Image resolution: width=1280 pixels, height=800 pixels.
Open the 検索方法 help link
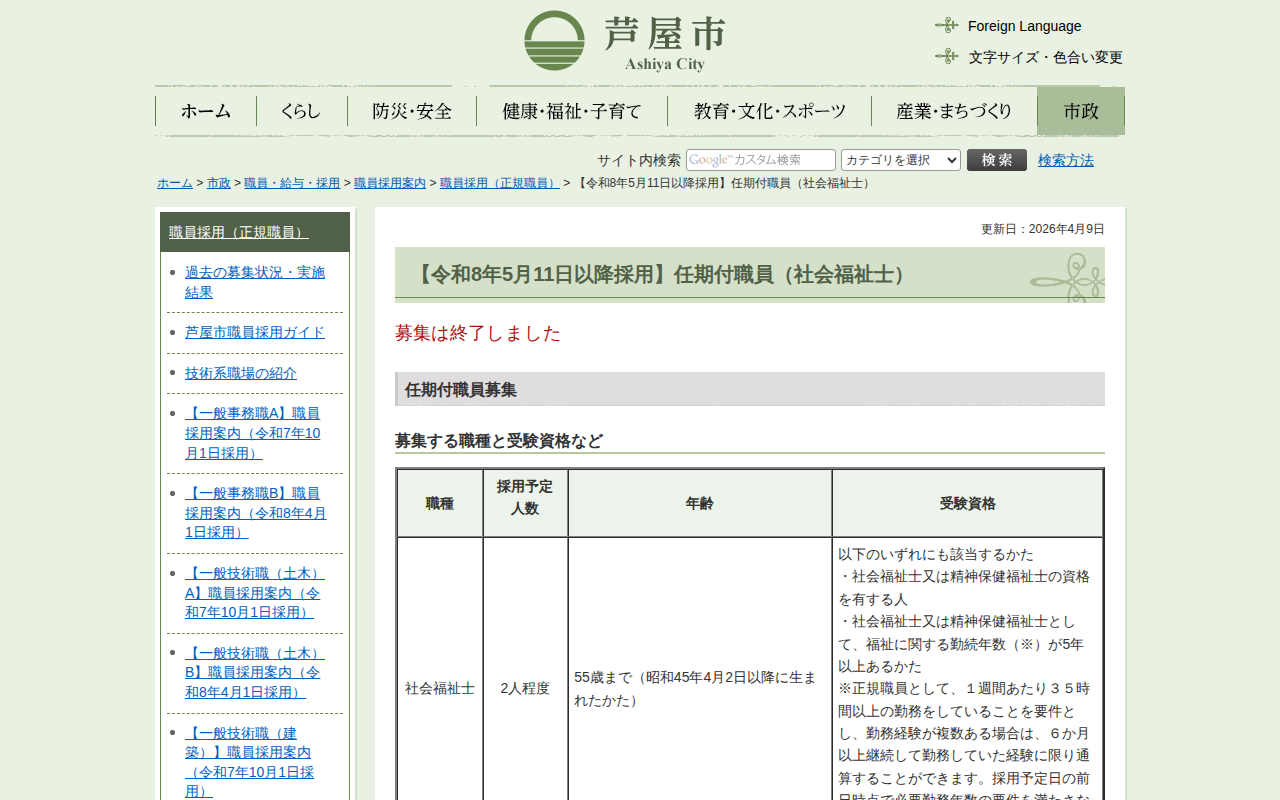coord(1065,160)
